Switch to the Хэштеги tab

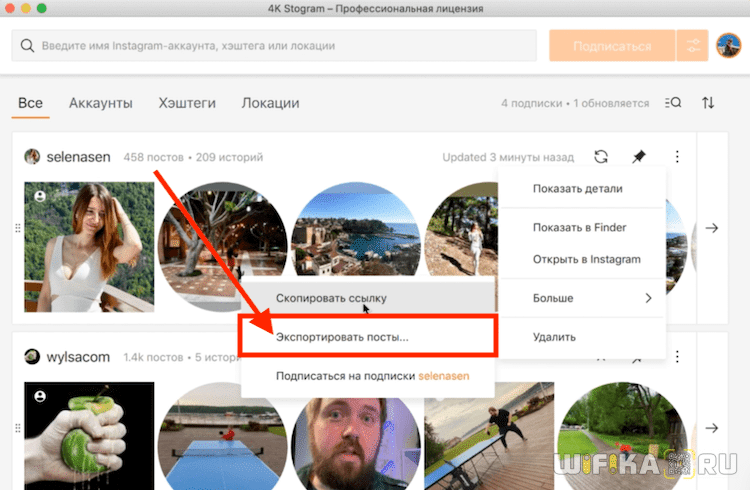(x=187, y=103)
